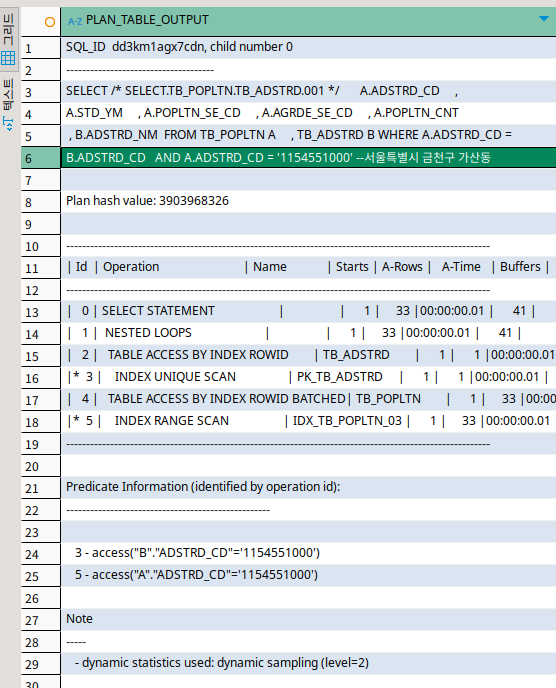Click the Plan hash value cell

tap(308, 201)
